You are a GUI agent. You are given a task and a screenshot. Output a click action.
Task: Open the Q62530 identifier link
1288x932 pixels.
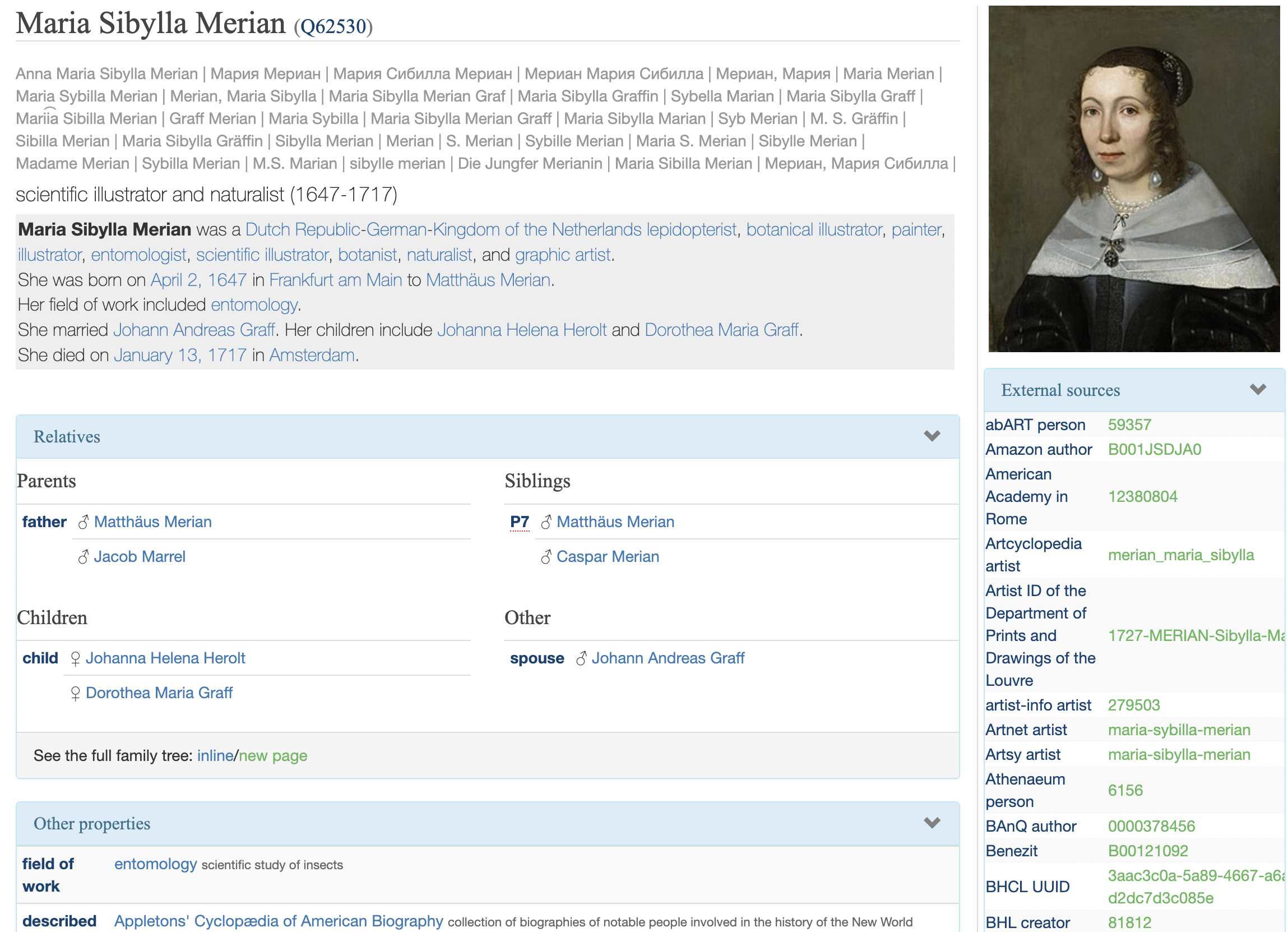coord(333,27)
